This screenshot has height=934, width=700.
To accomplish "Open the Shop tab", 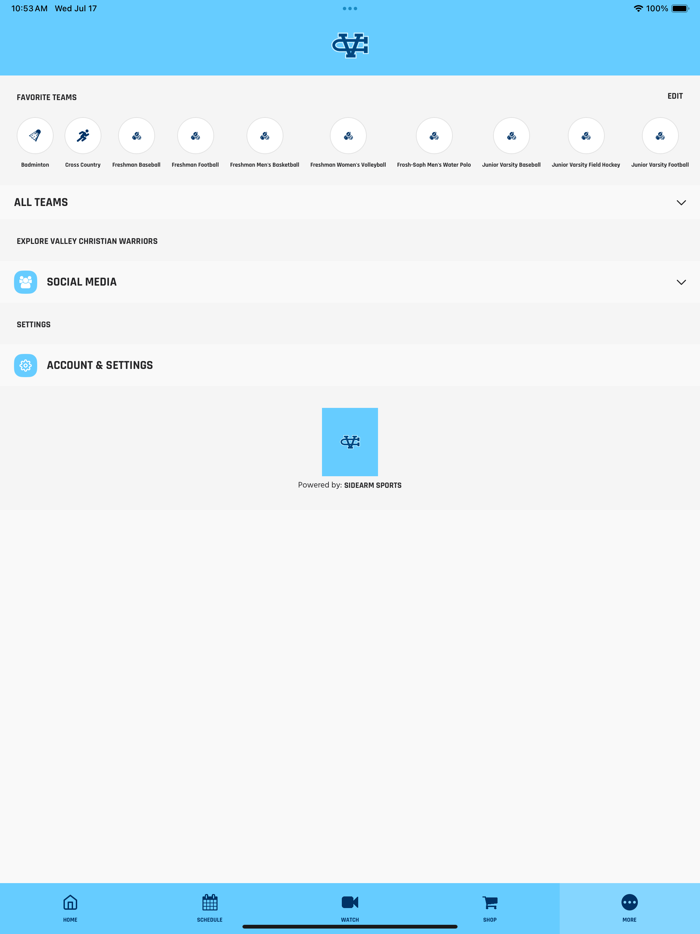I will (x=490, y=908).
